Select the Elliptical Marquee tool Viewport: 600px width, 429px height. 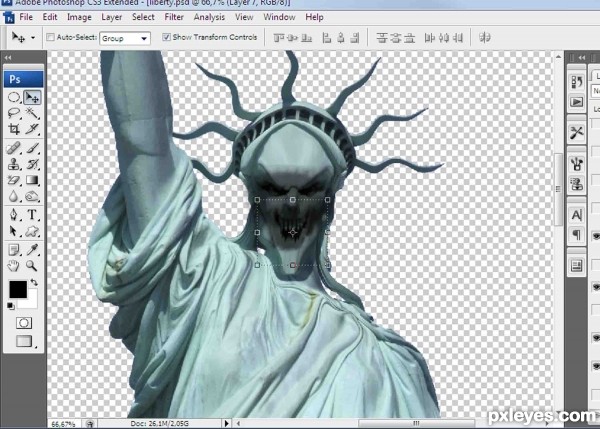coord(14,97)
